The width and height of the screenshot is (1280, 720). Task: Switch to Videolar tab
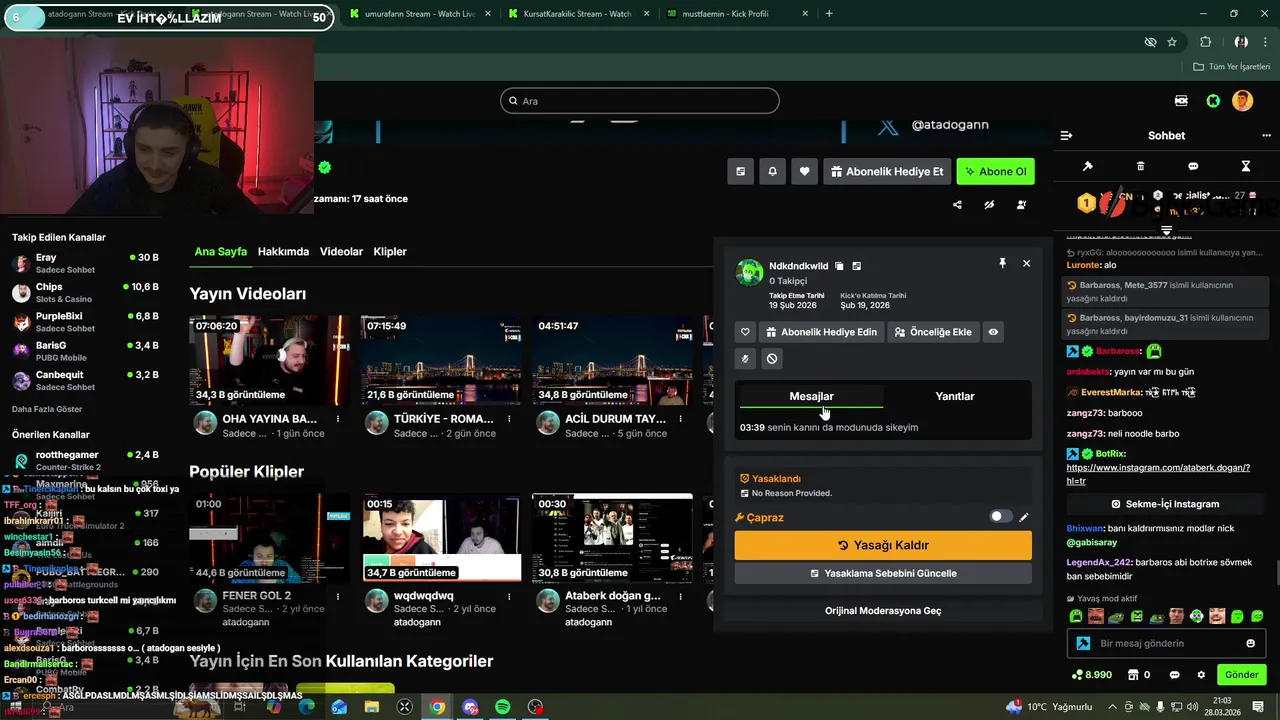[x=341, y=252]
